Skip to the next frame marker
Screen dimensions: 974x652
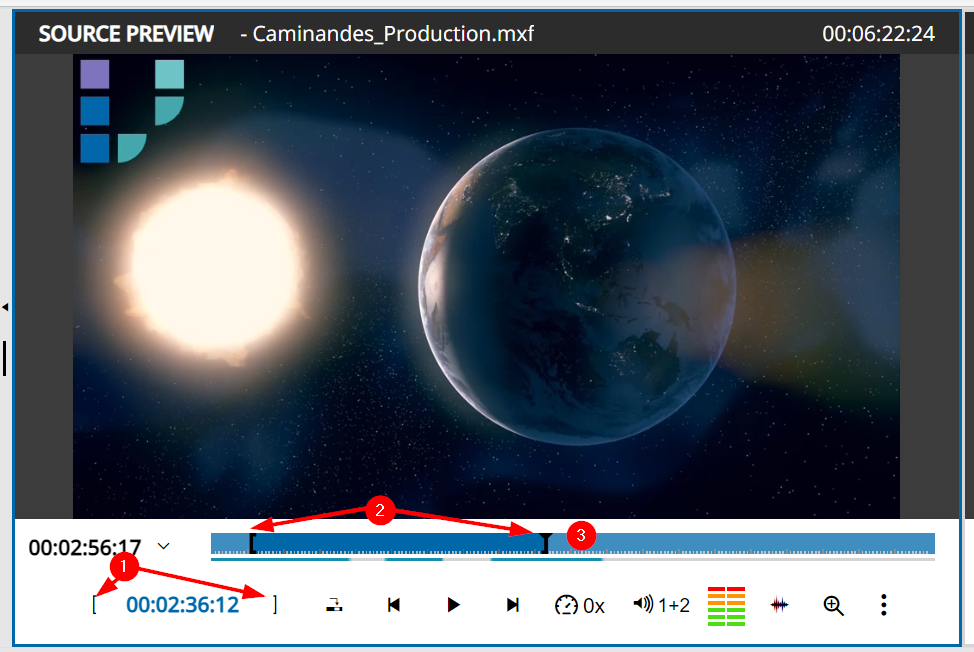click(x=513, y=605)
